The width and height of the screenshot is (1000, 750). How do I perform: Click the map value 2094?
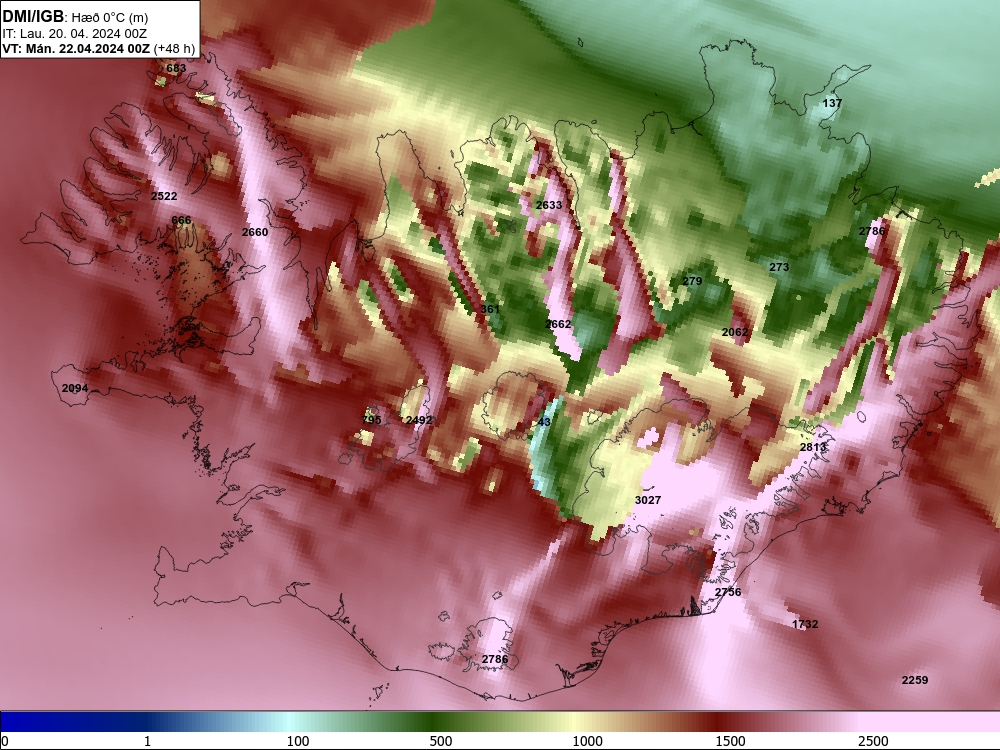click(x=75, y=388)
